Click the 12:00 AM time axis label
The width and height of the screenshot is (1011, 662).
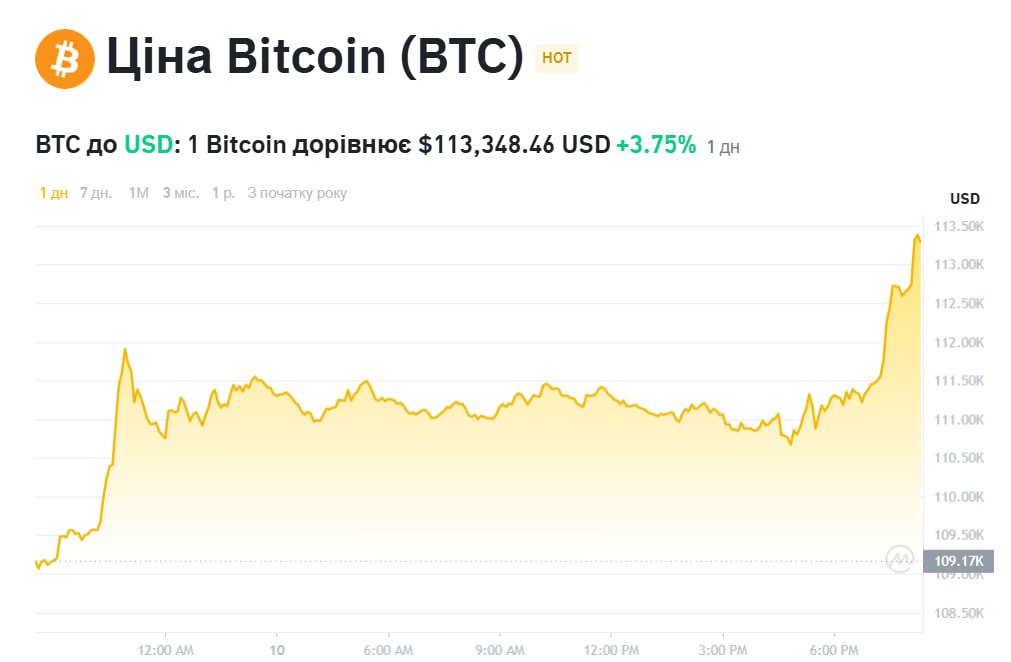coord(165,649)
